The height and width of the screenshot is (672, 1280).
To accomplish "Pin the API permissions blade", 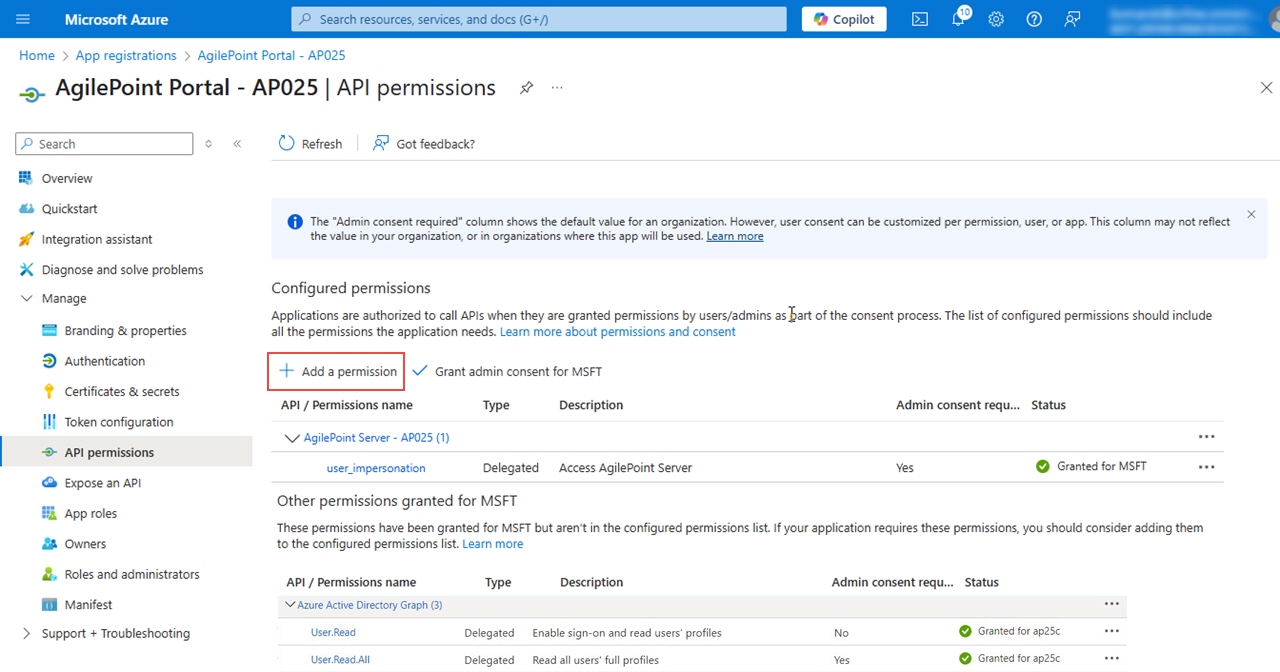I will 526,88.
